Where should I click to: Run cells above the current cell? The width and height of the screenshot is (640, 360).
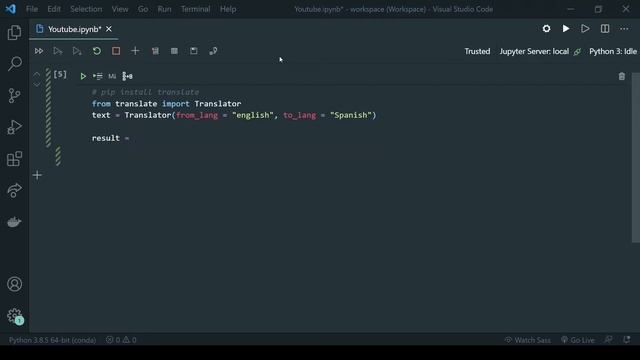pyautogui.click(x=58, y=51)
